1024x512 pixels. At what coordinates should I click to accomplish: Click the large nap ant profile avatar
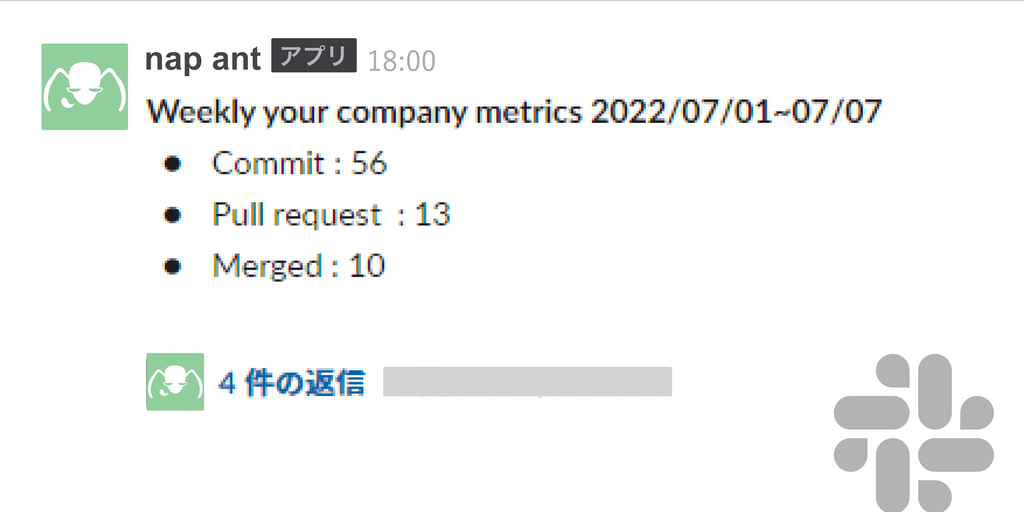coord(85,86)
